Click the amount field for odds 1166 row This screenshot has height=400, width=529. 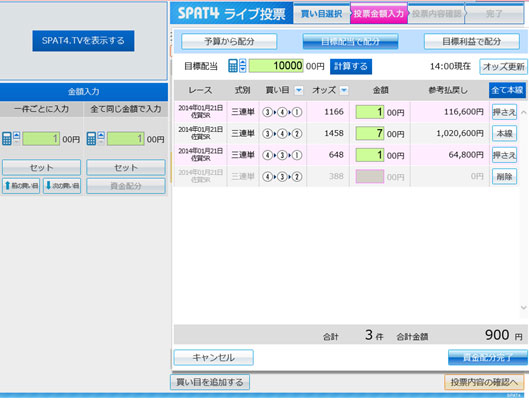click(370, 112)
